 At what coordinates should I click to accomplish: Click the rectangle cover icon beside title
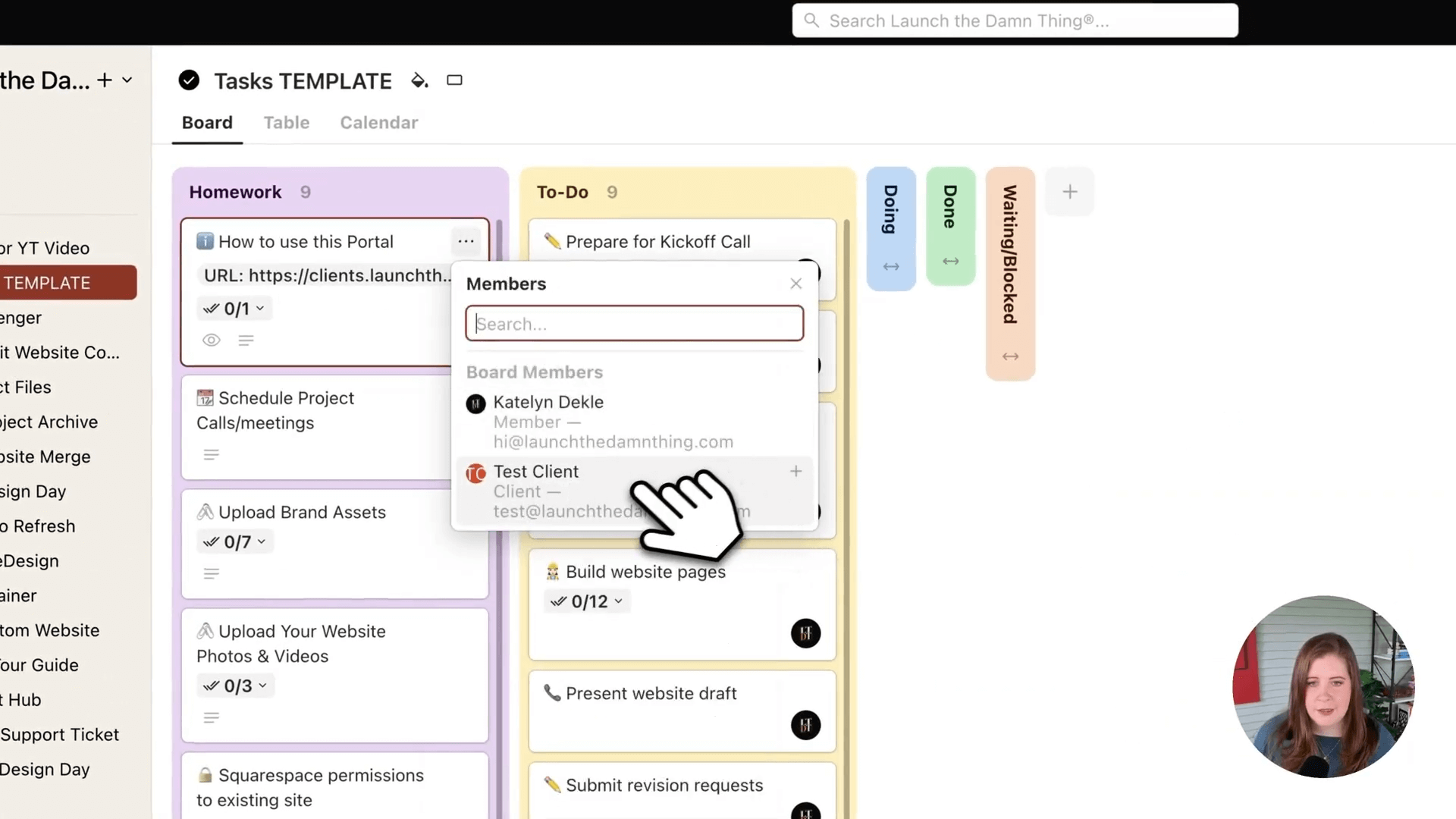tap(454, 80)
